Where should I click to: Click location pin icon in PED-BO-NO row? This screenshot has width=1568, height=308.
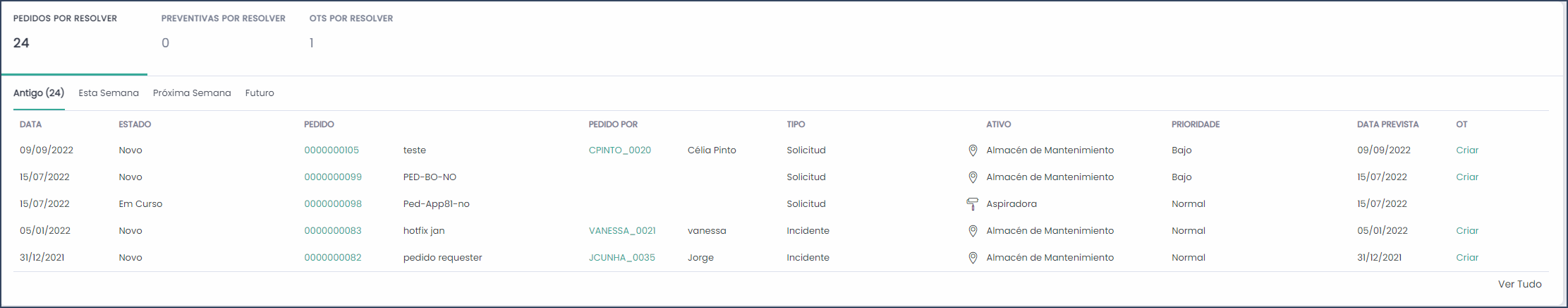[x=973, y=177]
